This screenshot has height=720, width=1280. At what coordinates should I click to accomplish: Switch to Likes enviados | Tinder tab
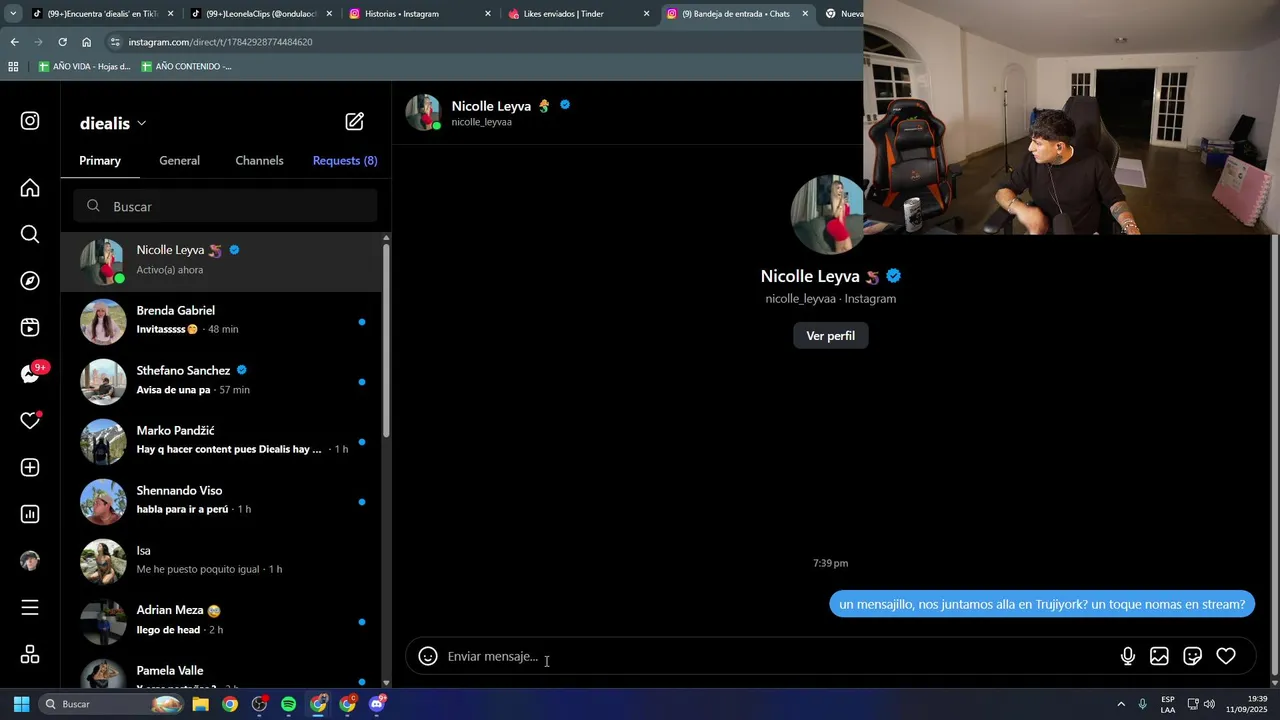[578, 14]
